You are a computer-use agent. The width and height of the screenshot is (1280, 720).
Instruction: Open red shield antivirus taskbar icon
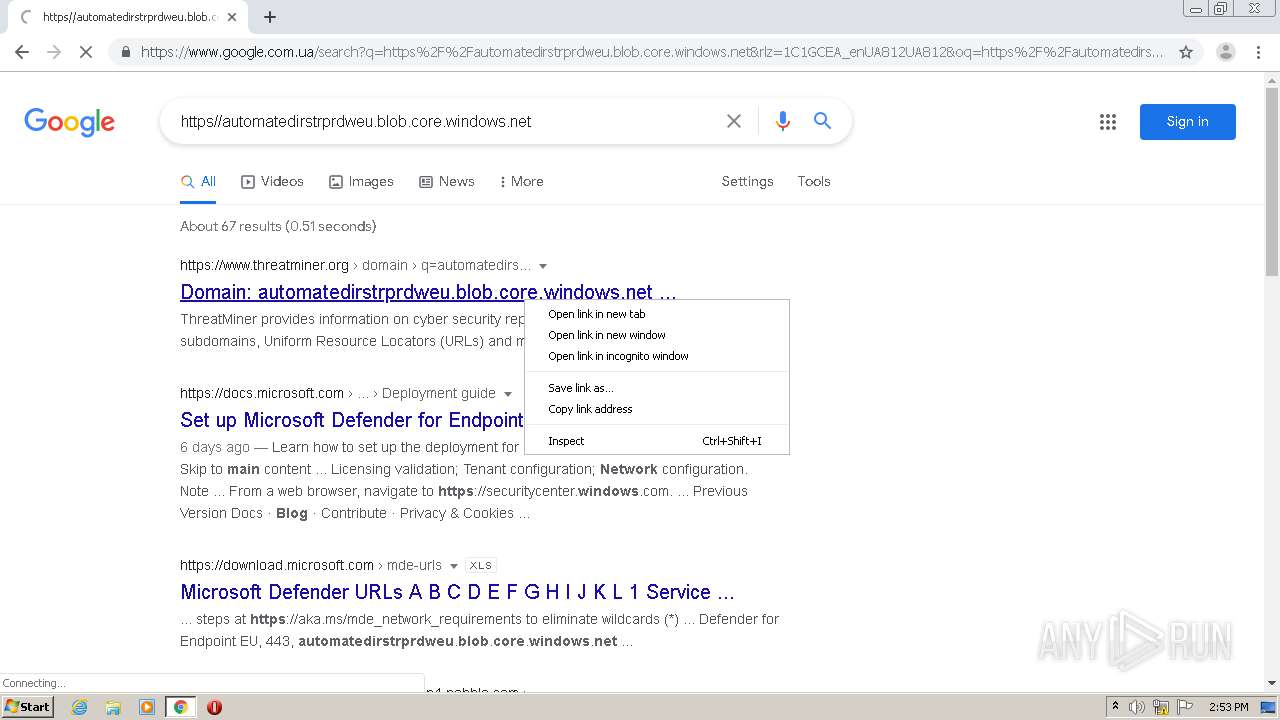click(x=214, y=707)
